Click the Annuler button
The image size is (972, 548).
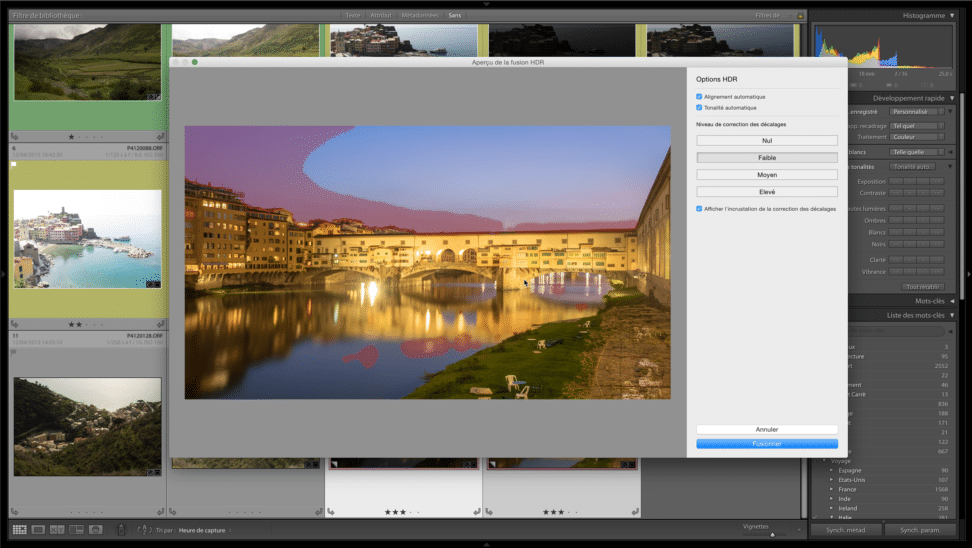point(767,429)
